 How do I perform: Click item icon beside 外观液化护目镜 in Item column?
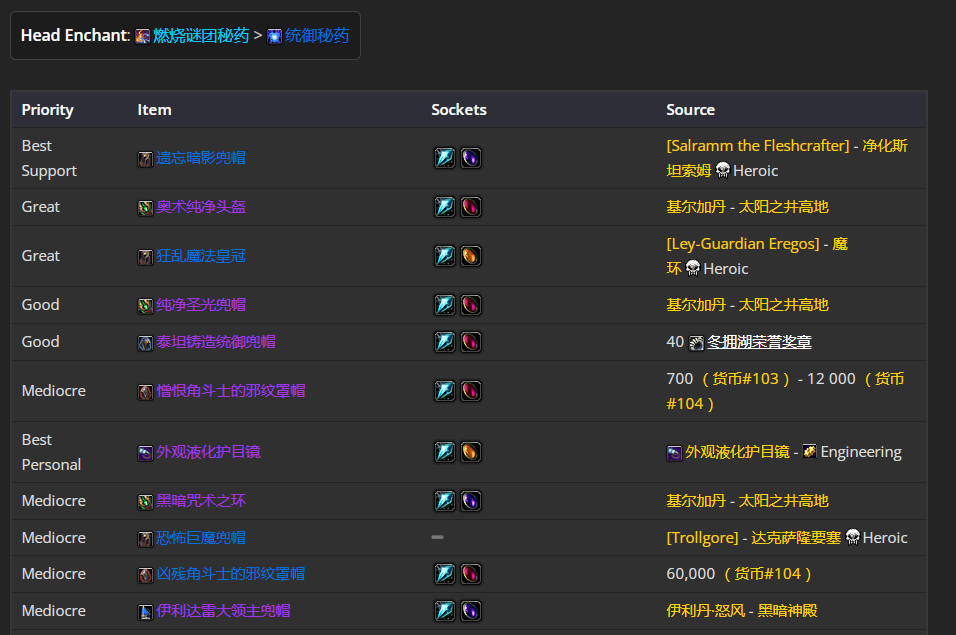(x=145, y=453)
